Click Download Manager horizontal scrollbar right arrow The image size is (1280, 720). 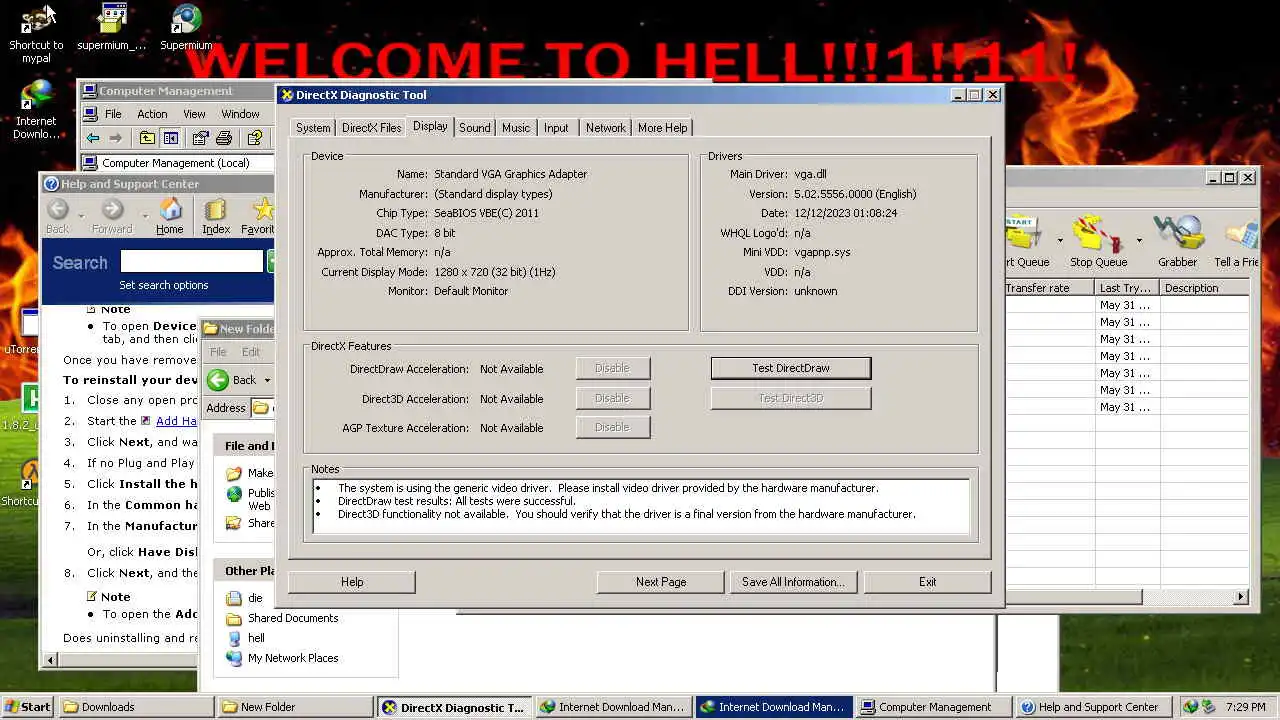coord(1241,597)
